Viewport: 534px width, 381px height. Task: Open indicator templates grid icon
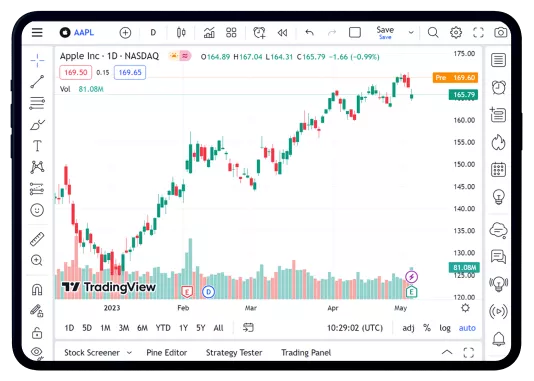(231, 33)
